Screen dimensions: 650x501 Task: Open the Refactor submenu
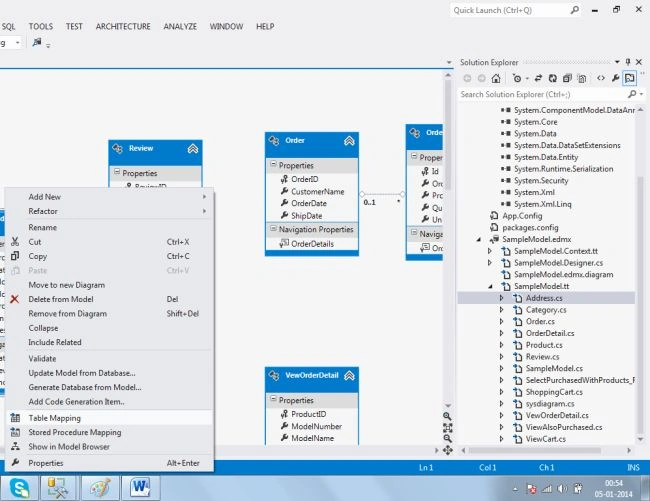point(110,211)
